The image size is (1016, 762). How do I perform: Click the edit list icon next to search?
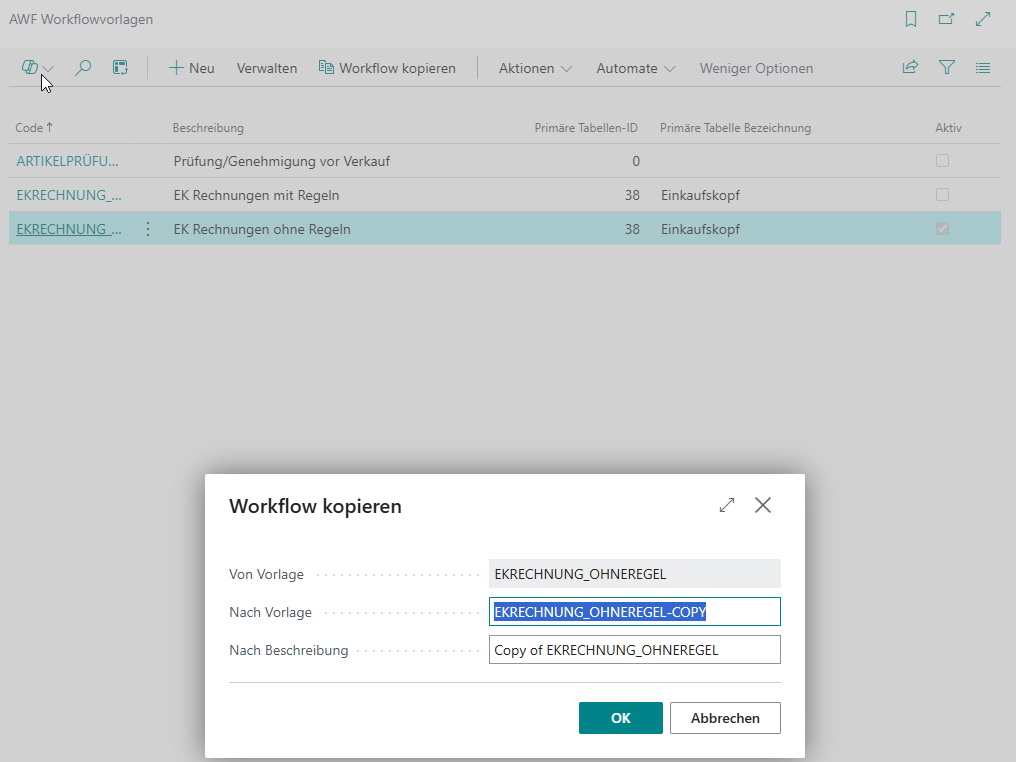(120, 68)
